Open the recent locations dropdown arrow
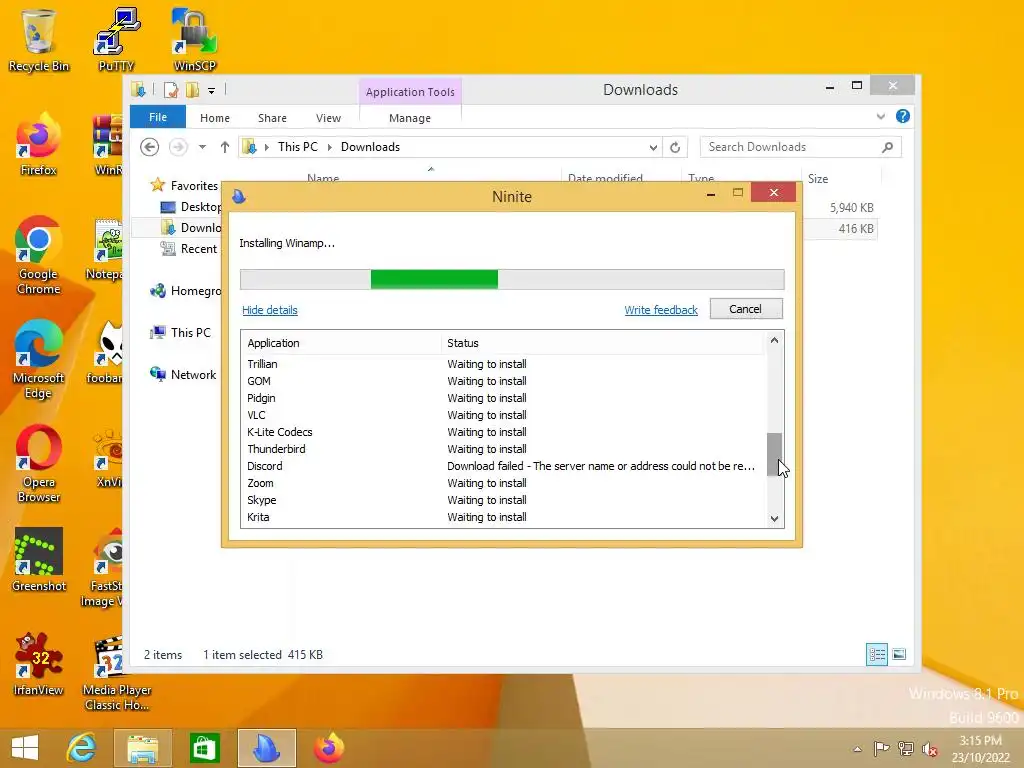The width and height of the screenshot is (1024, 768). [x=202, y=147]
